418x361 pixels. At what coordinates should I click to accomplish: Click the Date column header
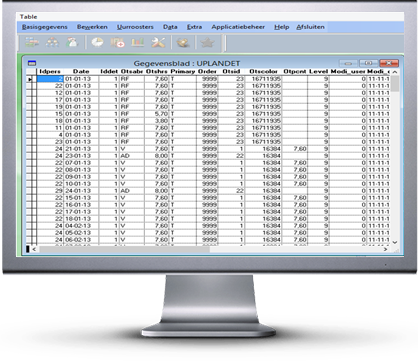pos(81,71)
